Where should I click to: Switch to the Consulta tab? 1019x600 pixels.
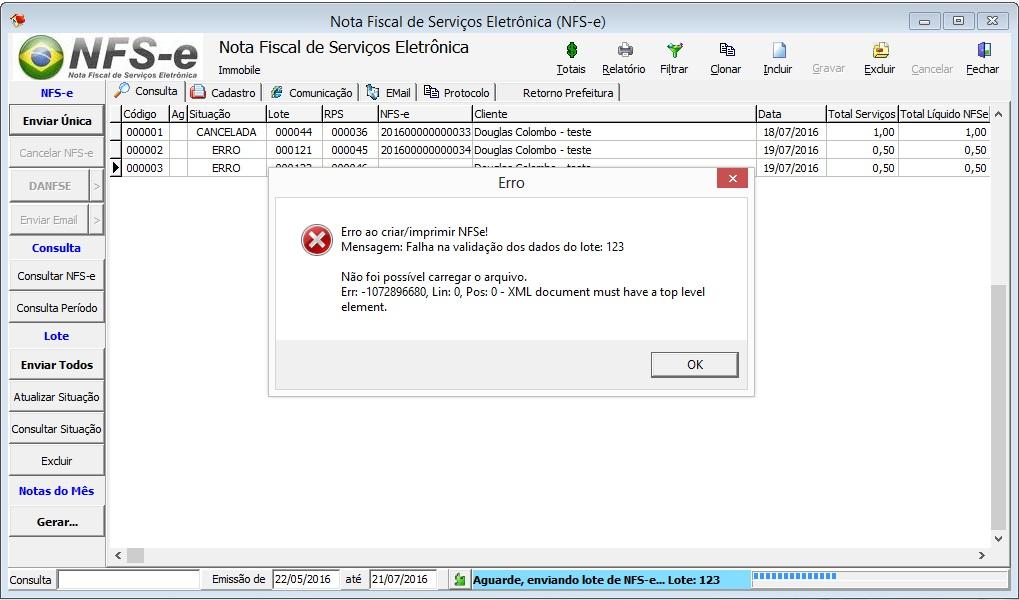pos(148,92)
